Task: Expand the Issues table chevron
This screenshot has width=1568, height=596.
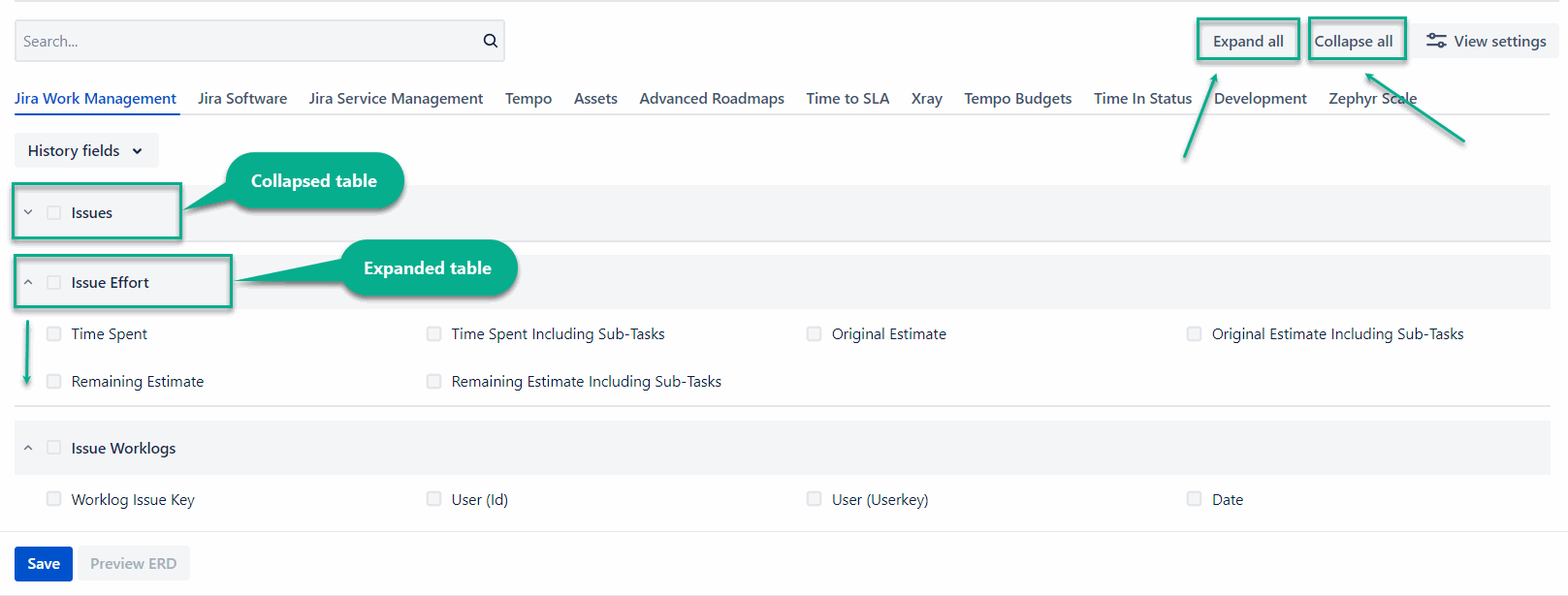Action: tap(28, 212)
